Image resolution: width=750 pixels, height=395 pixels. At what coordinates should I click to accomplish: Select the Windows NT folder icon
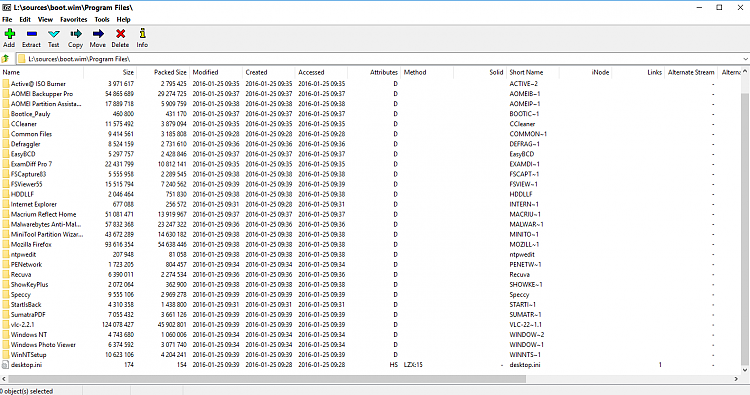click(6, 335)
